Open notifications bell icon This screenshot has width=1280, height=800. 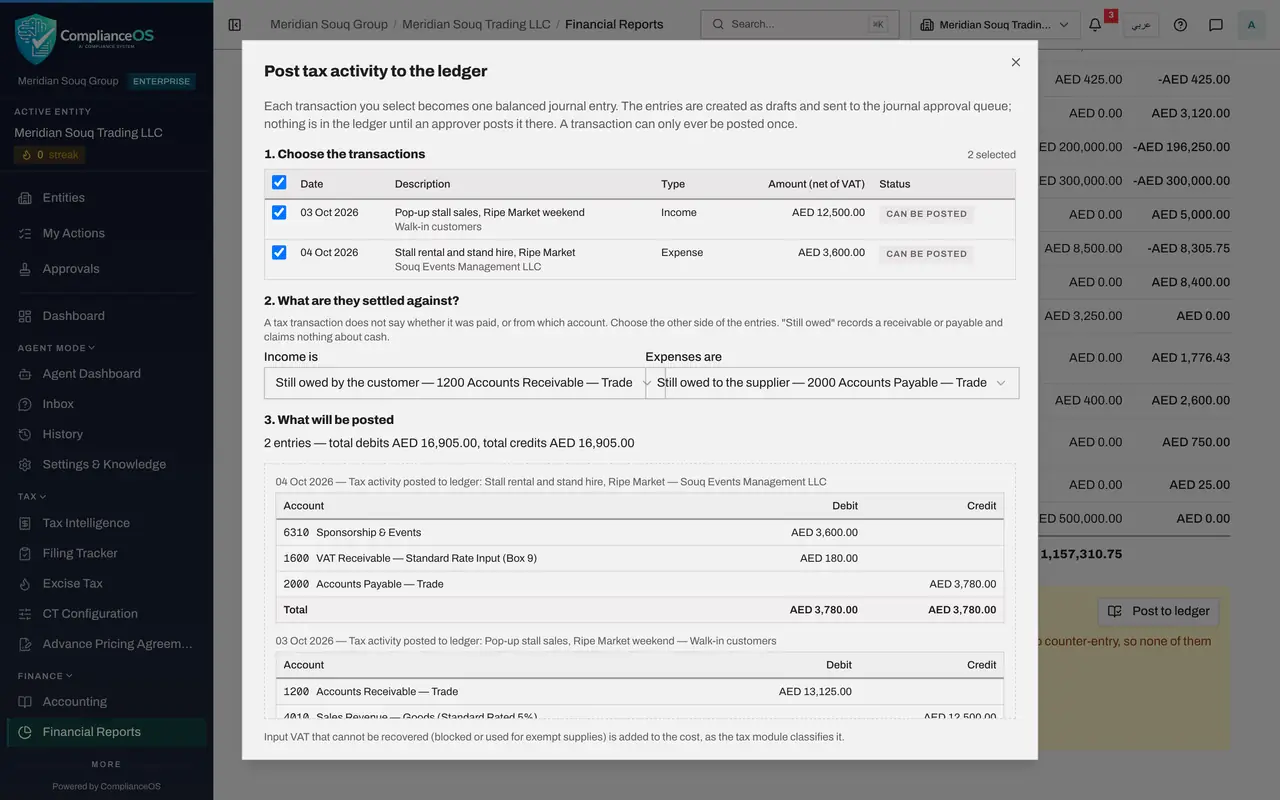coord(1095,24)
